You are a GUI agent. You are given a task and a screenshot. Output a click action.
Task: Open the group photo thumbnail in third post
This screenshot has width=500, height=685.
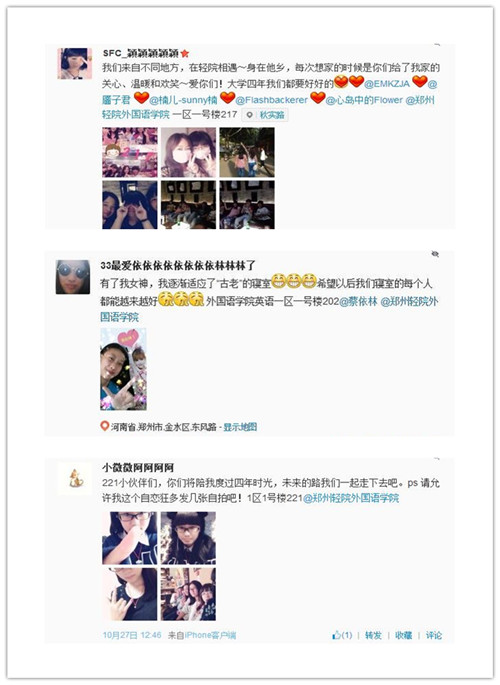pos(188,594)
